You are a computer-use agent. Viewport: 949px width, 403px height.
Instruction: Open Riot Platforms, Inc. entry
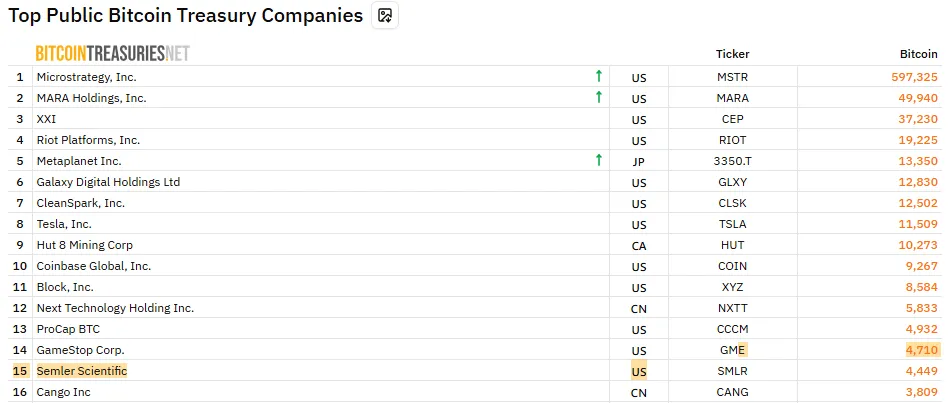coord(88,140)
